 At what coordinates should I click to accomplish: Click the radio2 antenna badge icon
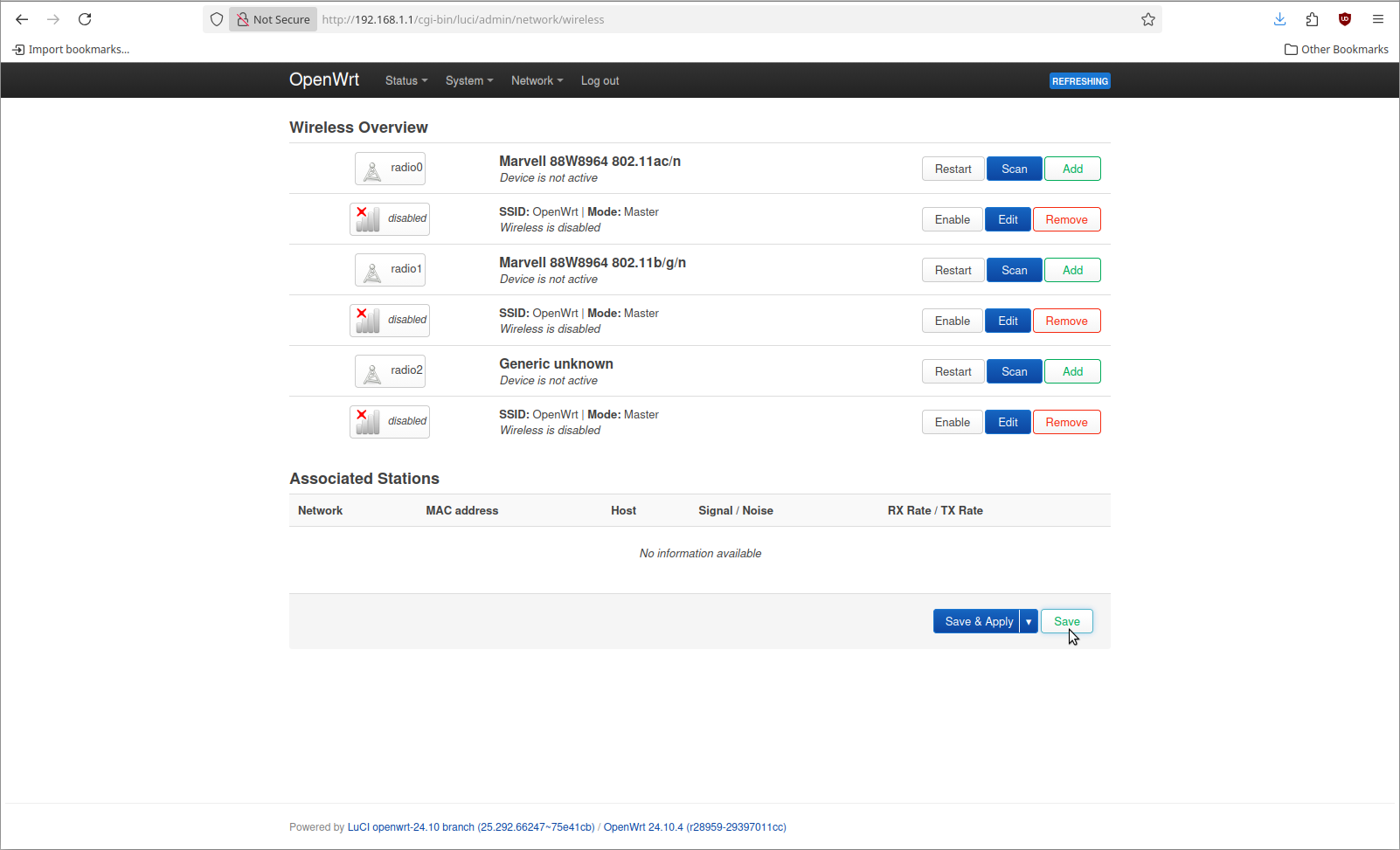(x=373, y=372)
